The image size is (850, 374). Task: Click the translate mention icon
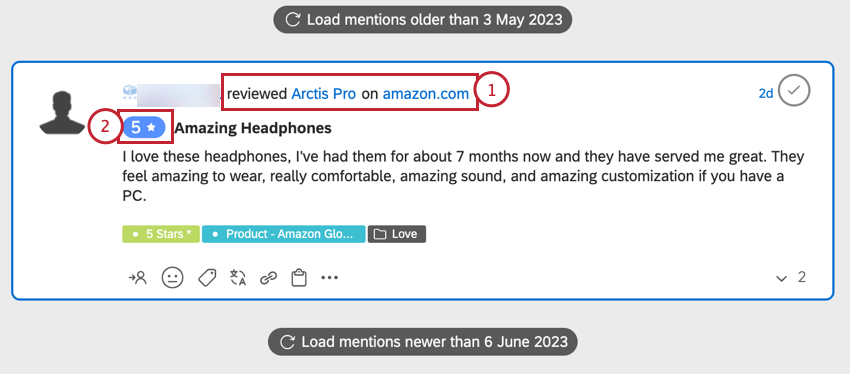click(x=238, y=278)
